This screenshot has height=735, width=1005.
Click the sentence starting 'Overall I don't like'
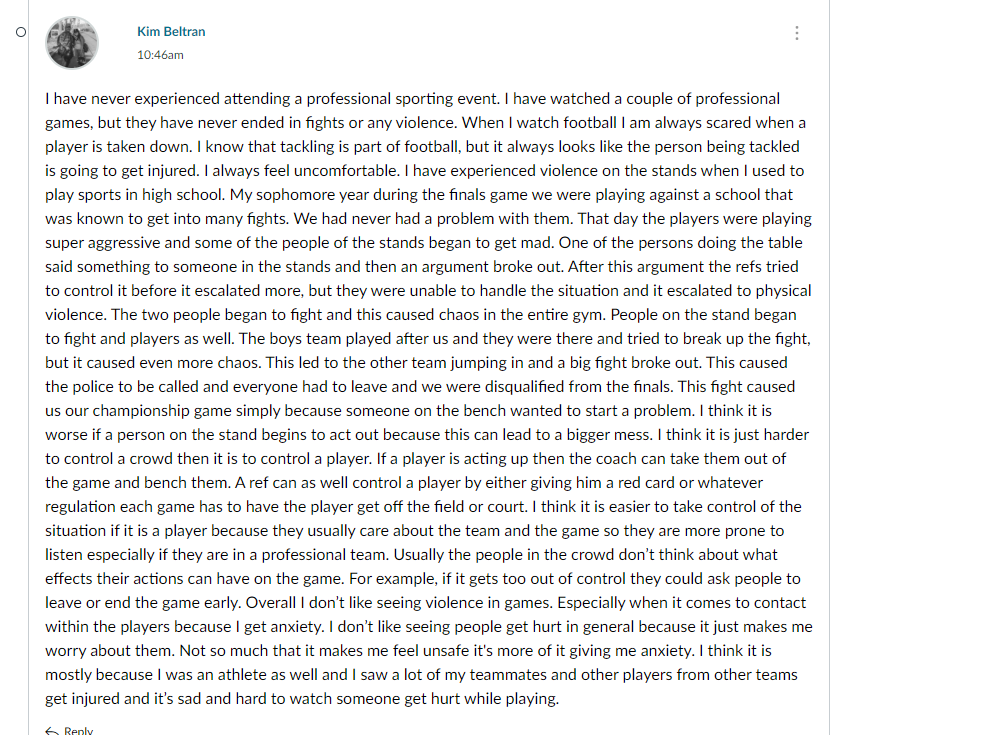tap(399, 603)
